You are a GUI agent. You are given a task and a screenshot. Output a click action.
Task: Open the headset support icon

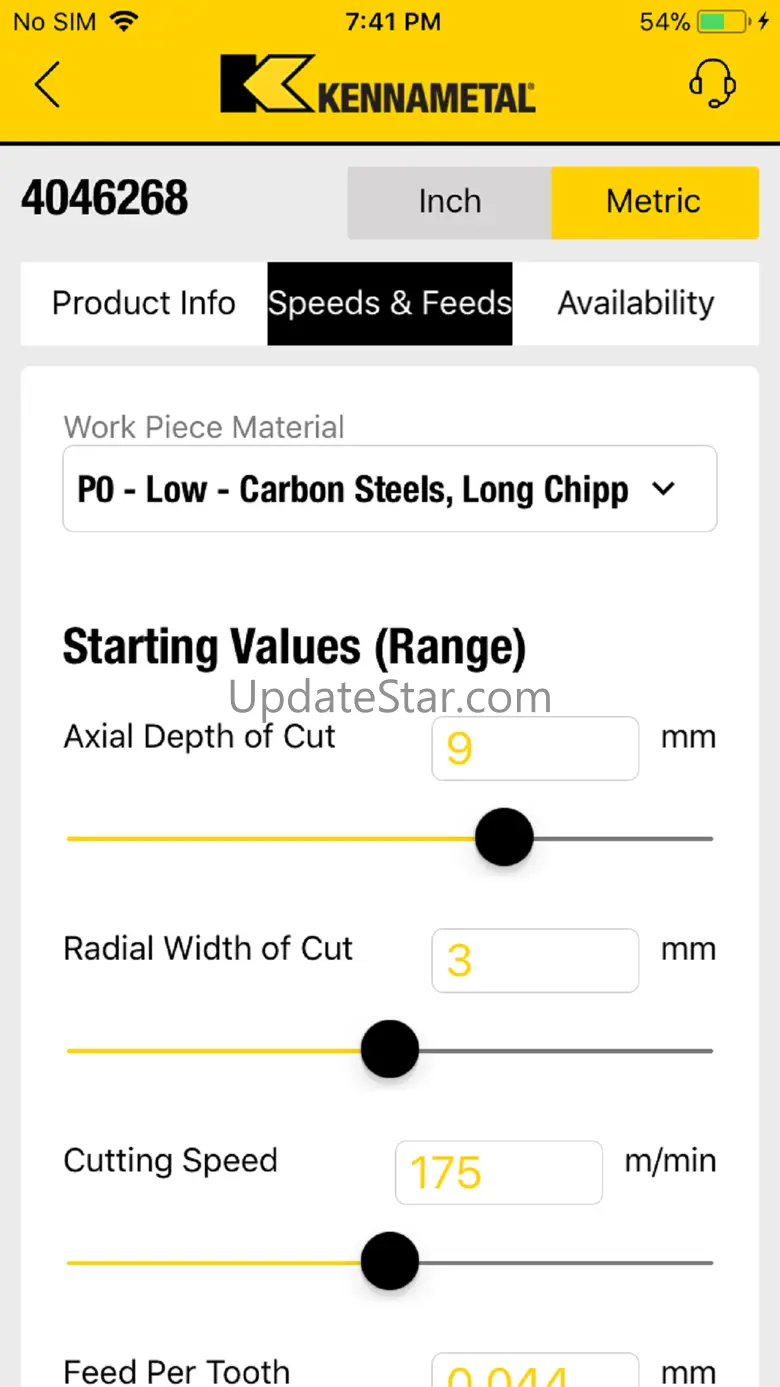pos(713,83)
